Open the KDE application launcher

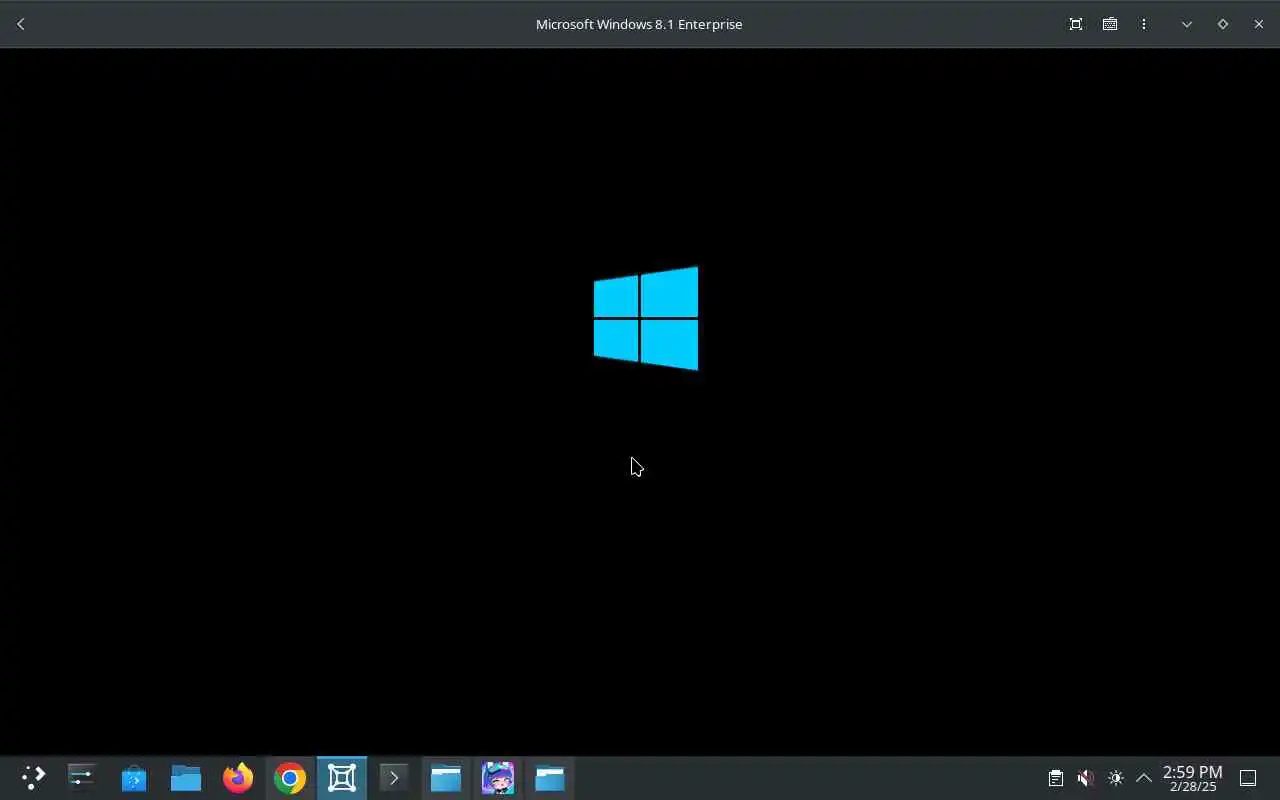(34, 778)
